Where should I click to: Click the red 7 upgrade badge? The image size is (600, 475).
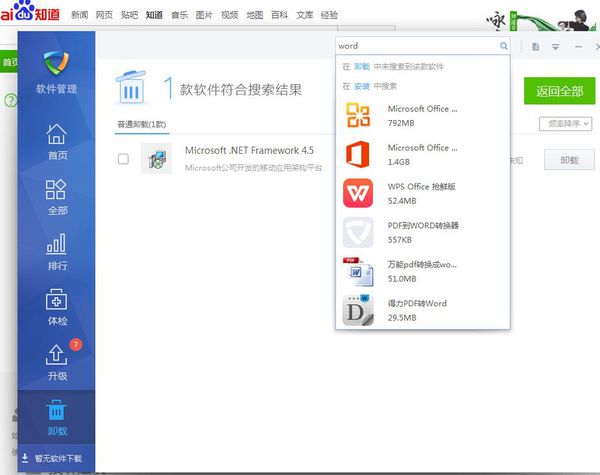(x=76, y=344)
